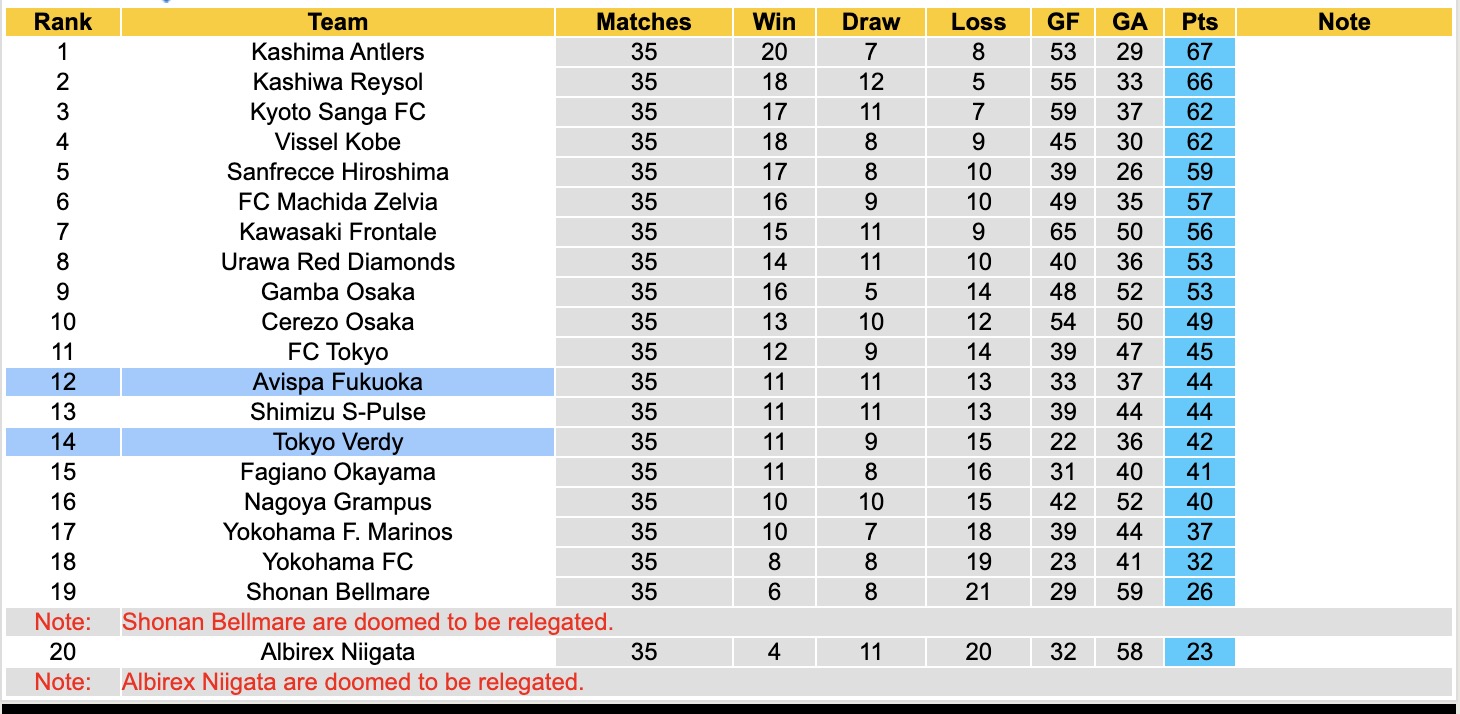Sort by the Pts column header
This screenshot has height=714, width=1460.
(x=1199, y=22)
